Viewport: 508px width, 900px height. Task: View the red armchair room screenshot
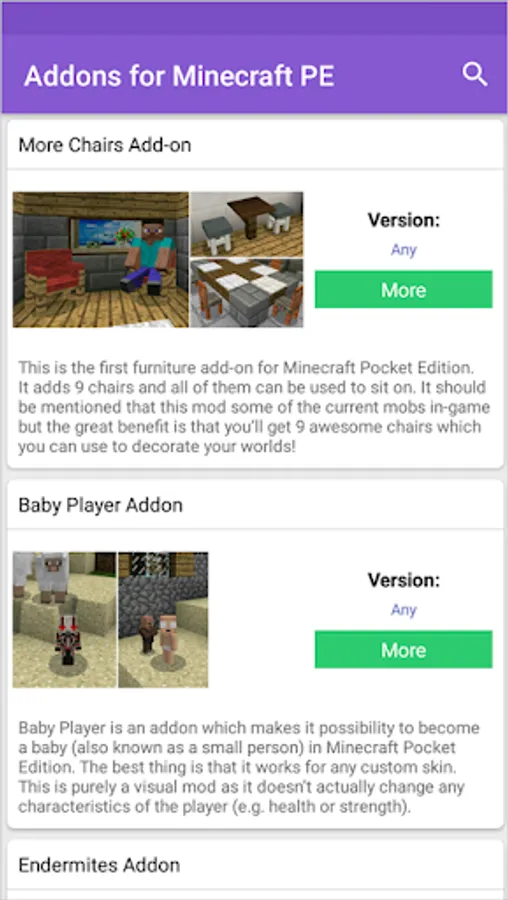(x=101, y=259)
